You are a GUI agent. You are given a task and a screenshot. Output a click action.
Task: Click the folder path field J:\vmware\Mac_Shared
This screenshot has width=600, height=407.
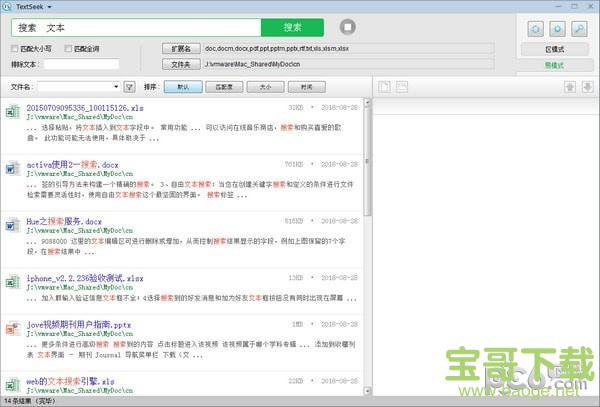(x=348, y=64)
